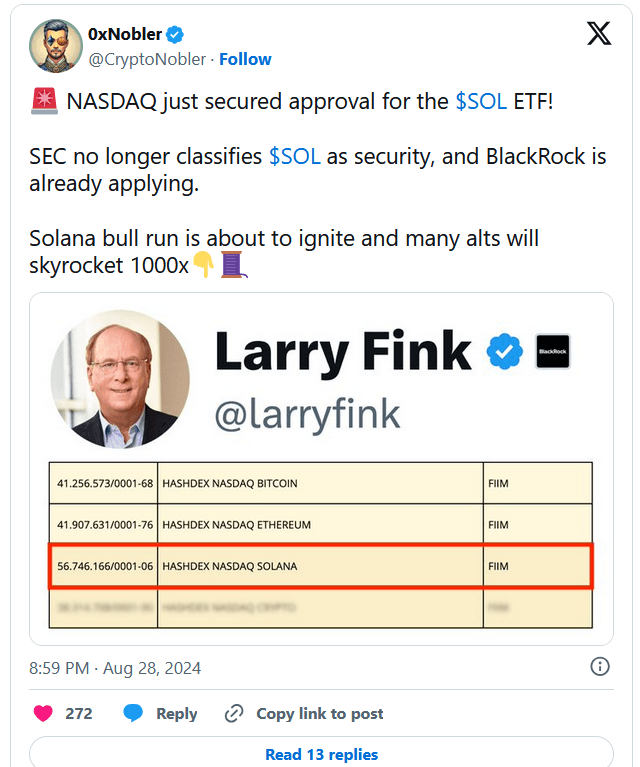Click the X logo icon
The height and width of the screenshot is (767, 640).
click(x=598, y=34)
